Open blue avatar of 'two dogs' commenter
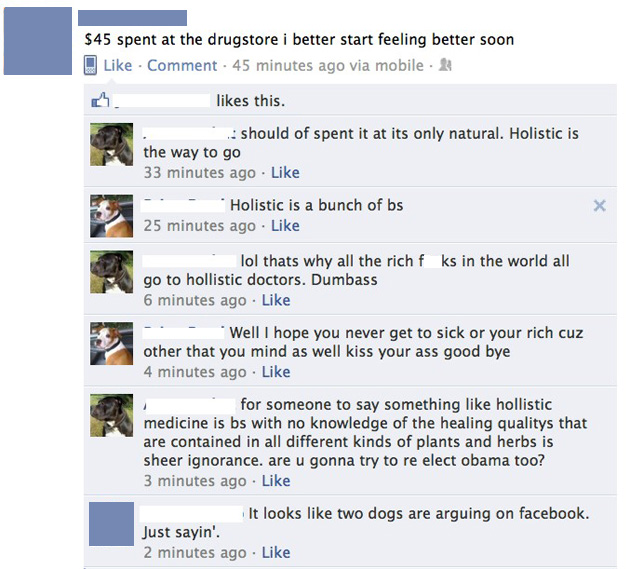Viewport: 630px width, 569px height. (x=111, y=524)
